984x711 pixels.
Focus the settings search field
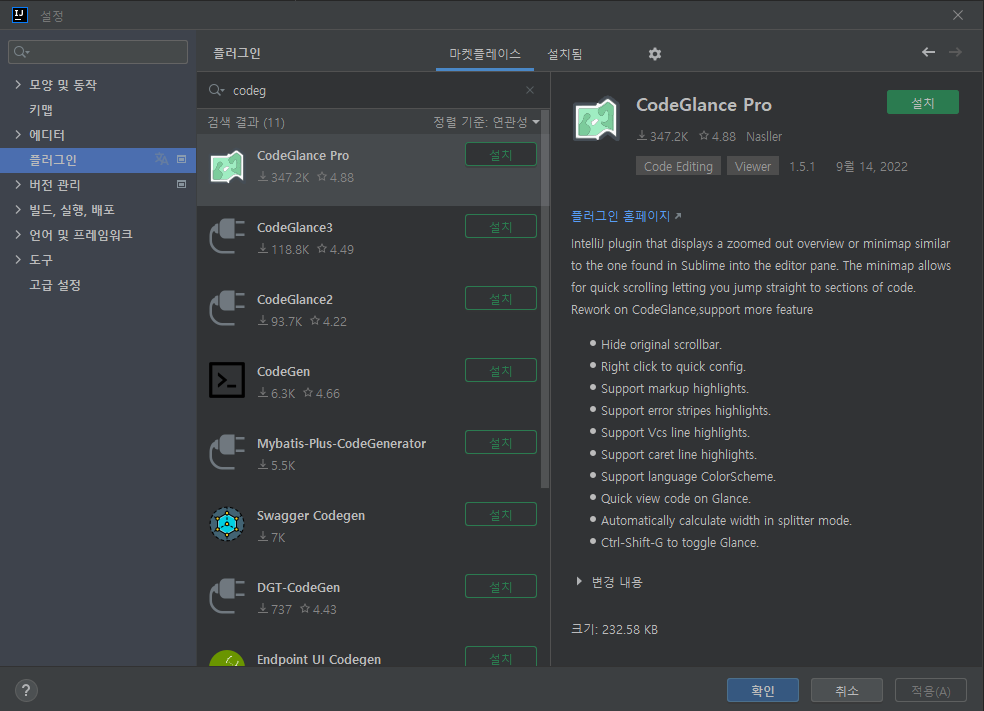click(98, 52)
